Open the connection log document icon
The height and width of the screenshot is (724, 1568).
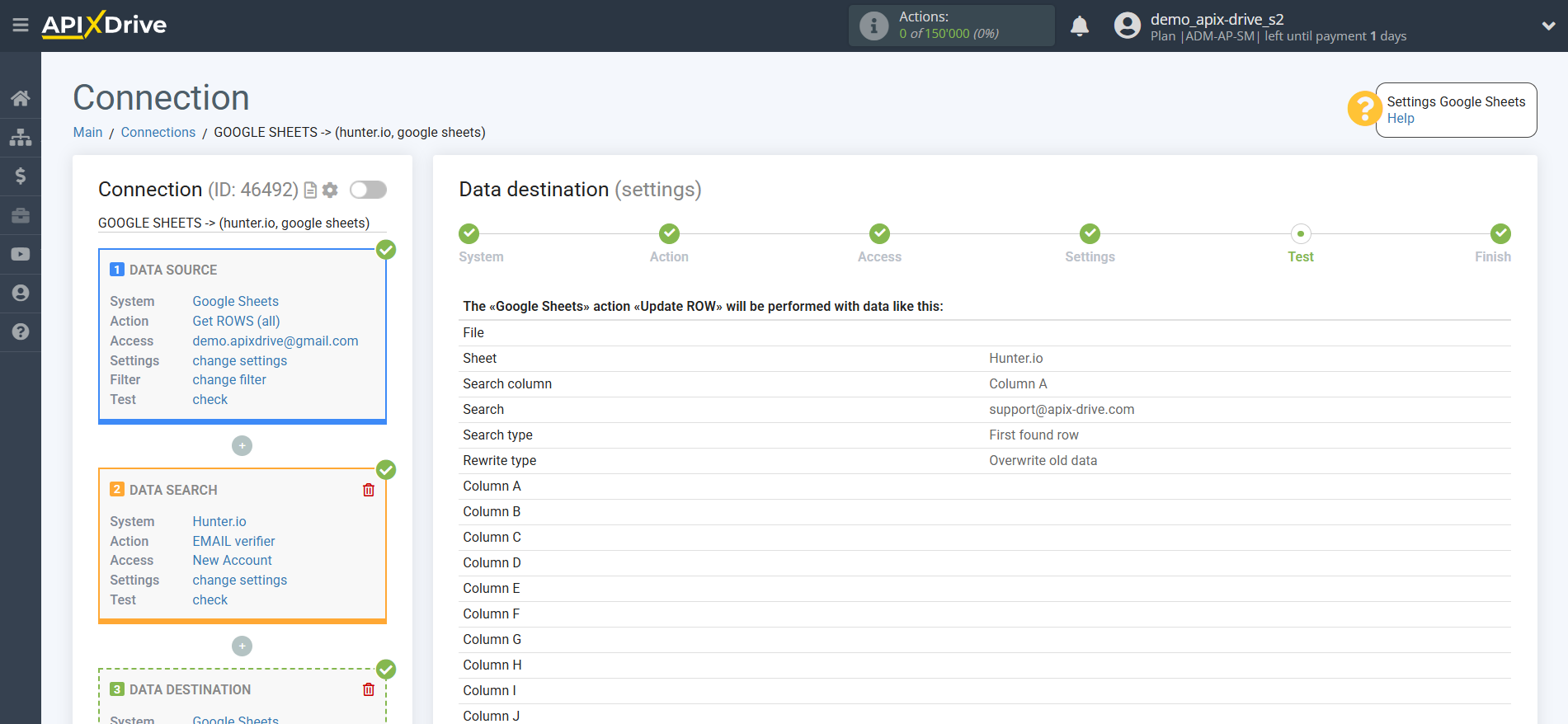310,190
